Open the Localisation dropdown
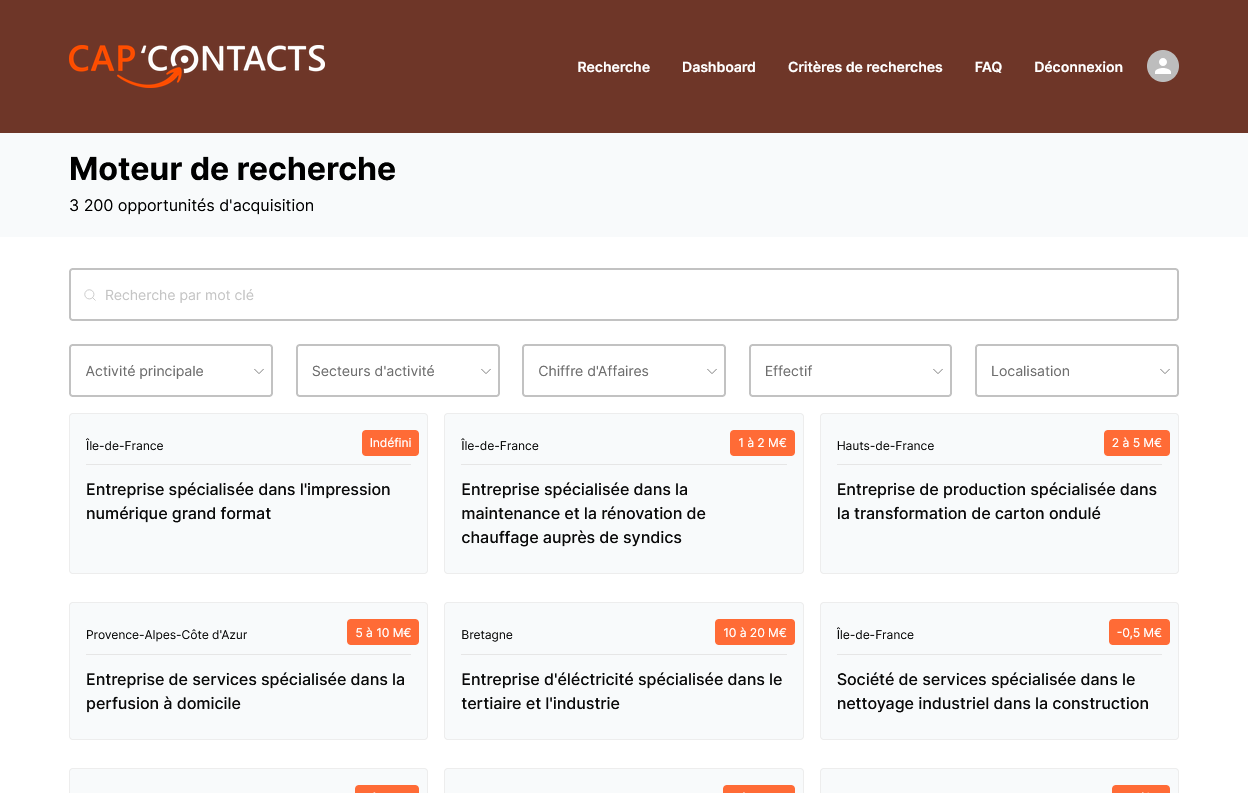This screenshot has width=1248, height=793. tap(1076, 370)
